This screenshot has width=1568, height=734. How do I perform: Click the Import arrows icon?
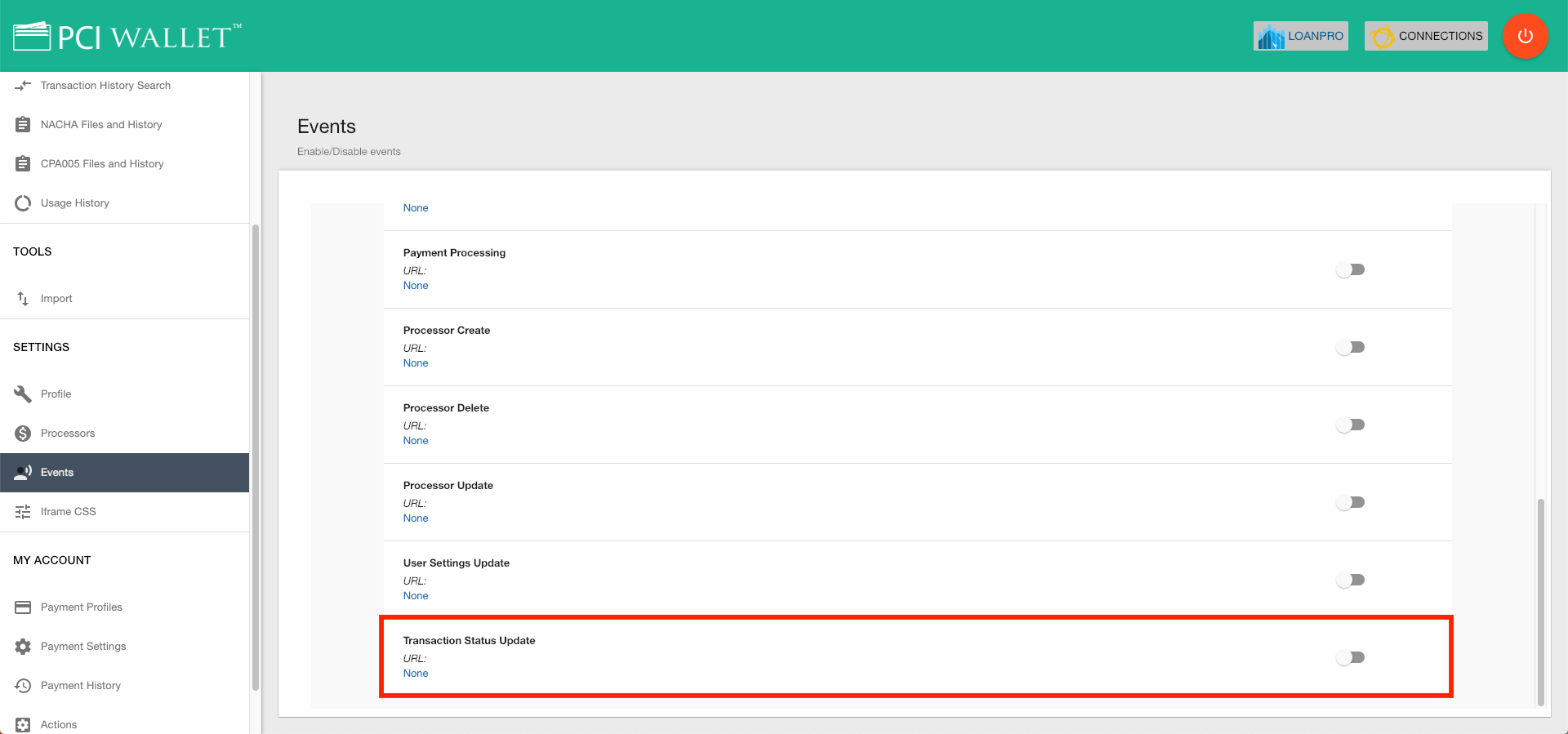(23, 298)
